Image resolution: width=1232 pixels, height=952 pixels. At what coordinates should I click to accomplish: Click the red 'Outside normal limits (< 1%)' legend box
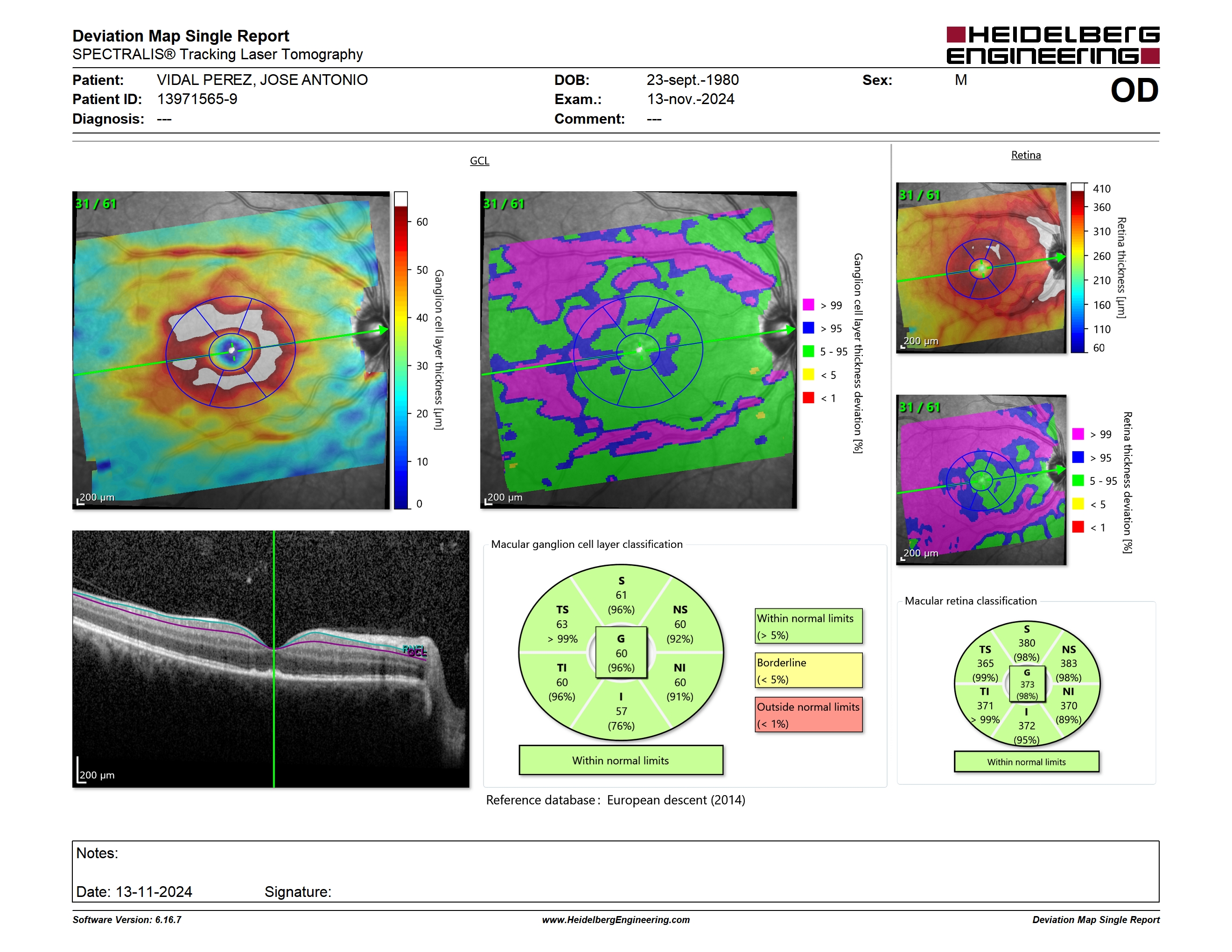coord(809,714)
